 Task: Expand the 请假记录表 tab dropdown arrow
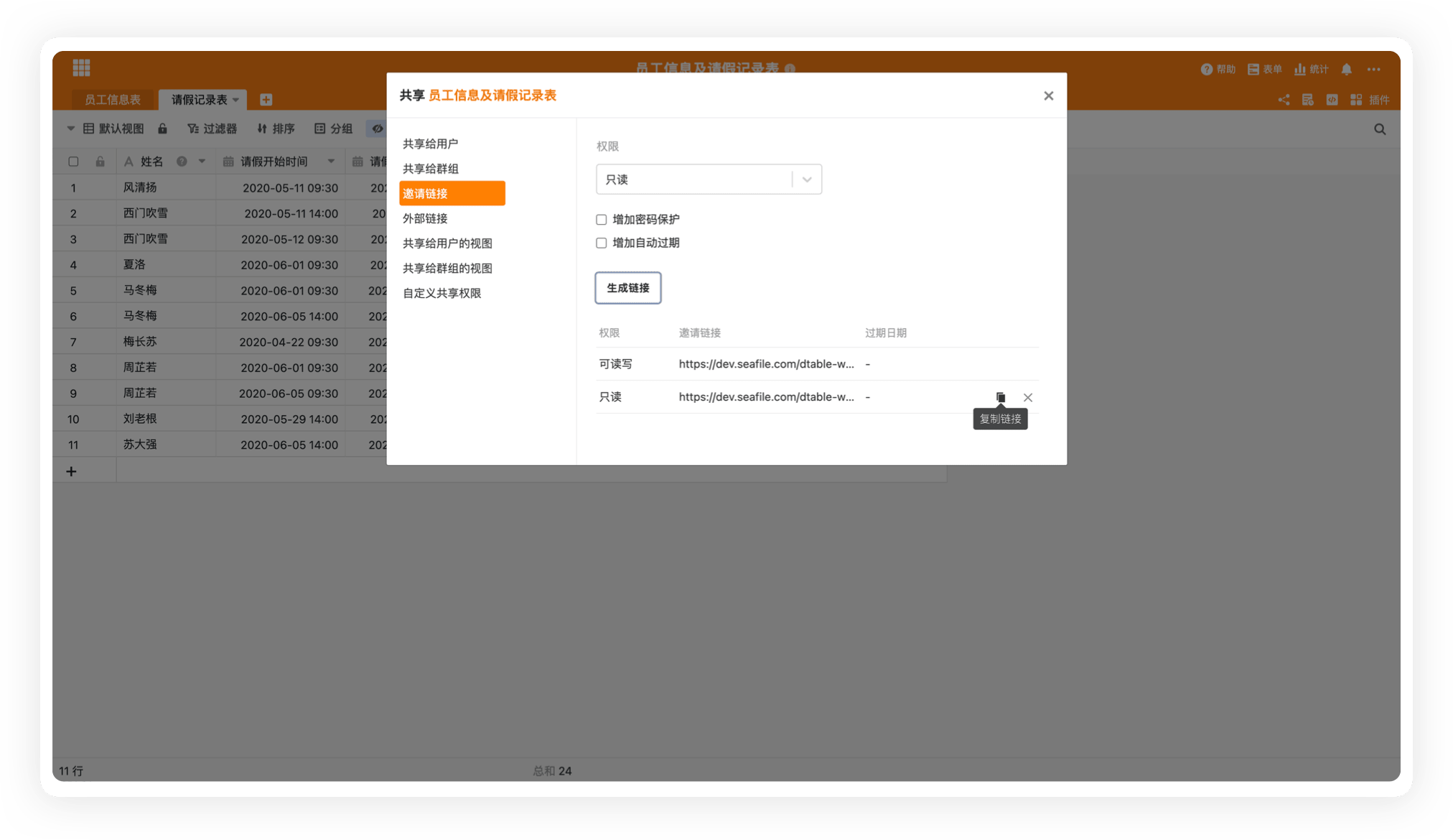pyautogui.click(x=235, y=100)
